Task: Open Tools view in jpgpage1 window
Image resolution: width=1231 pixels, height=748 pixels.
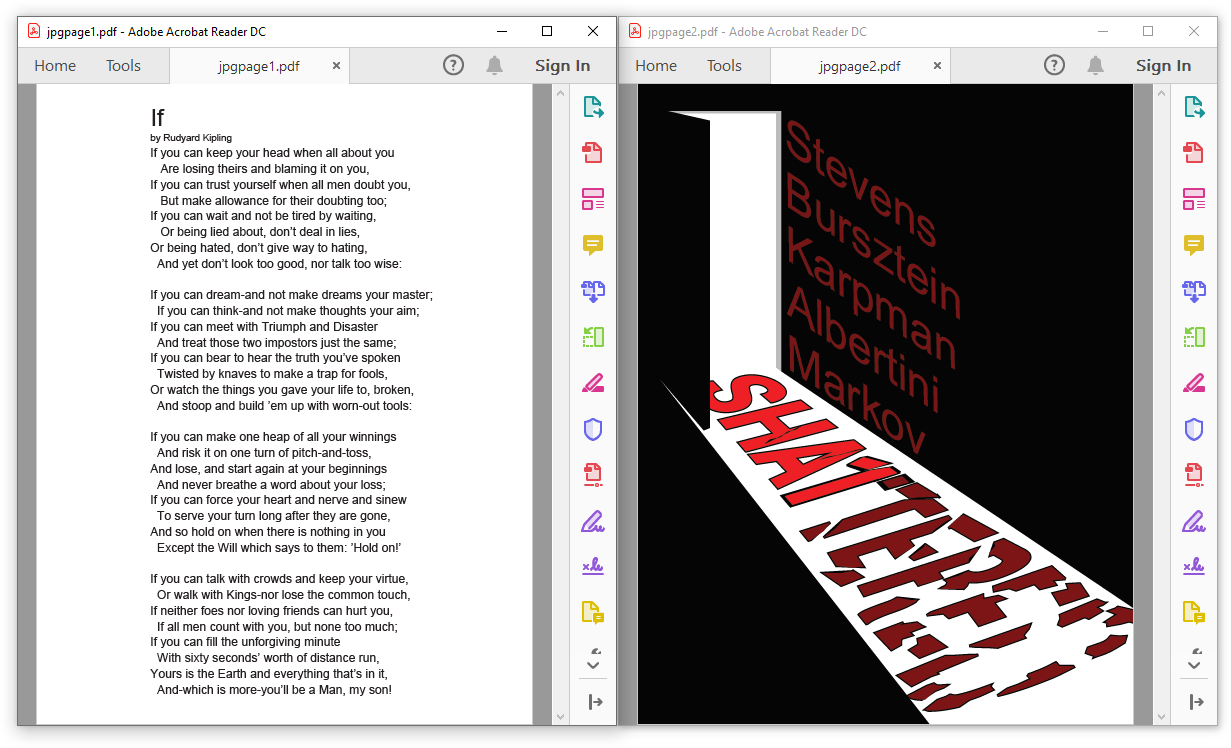Action: click(x=124, y=66)
